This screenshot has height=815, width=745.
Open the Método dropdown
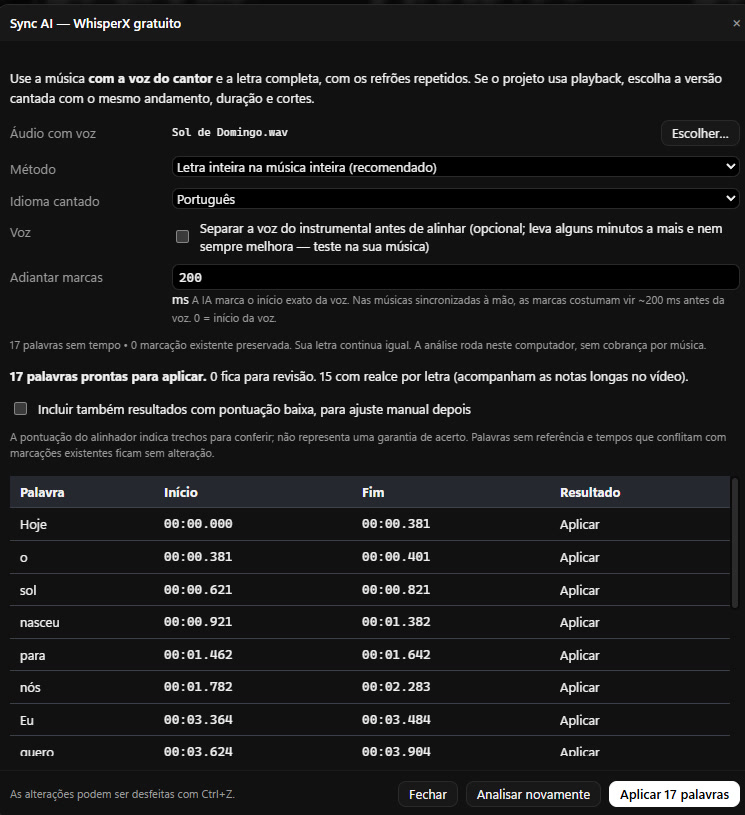click(x=455, y=167)
